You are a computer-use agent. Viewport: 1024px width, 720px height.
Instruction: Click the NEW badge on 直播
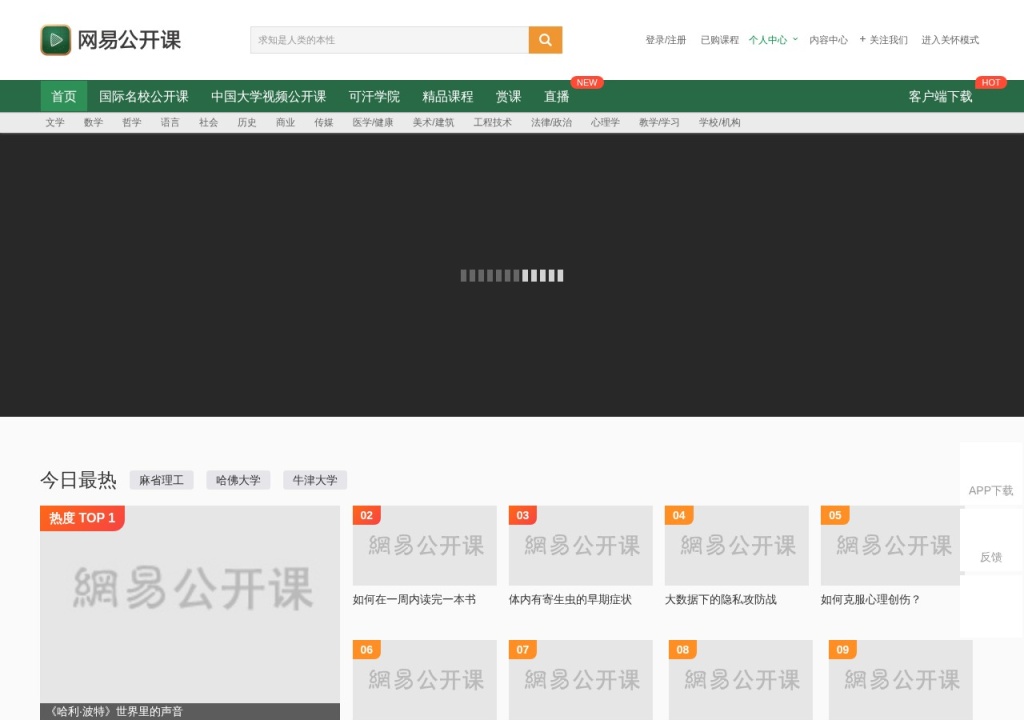586,83
